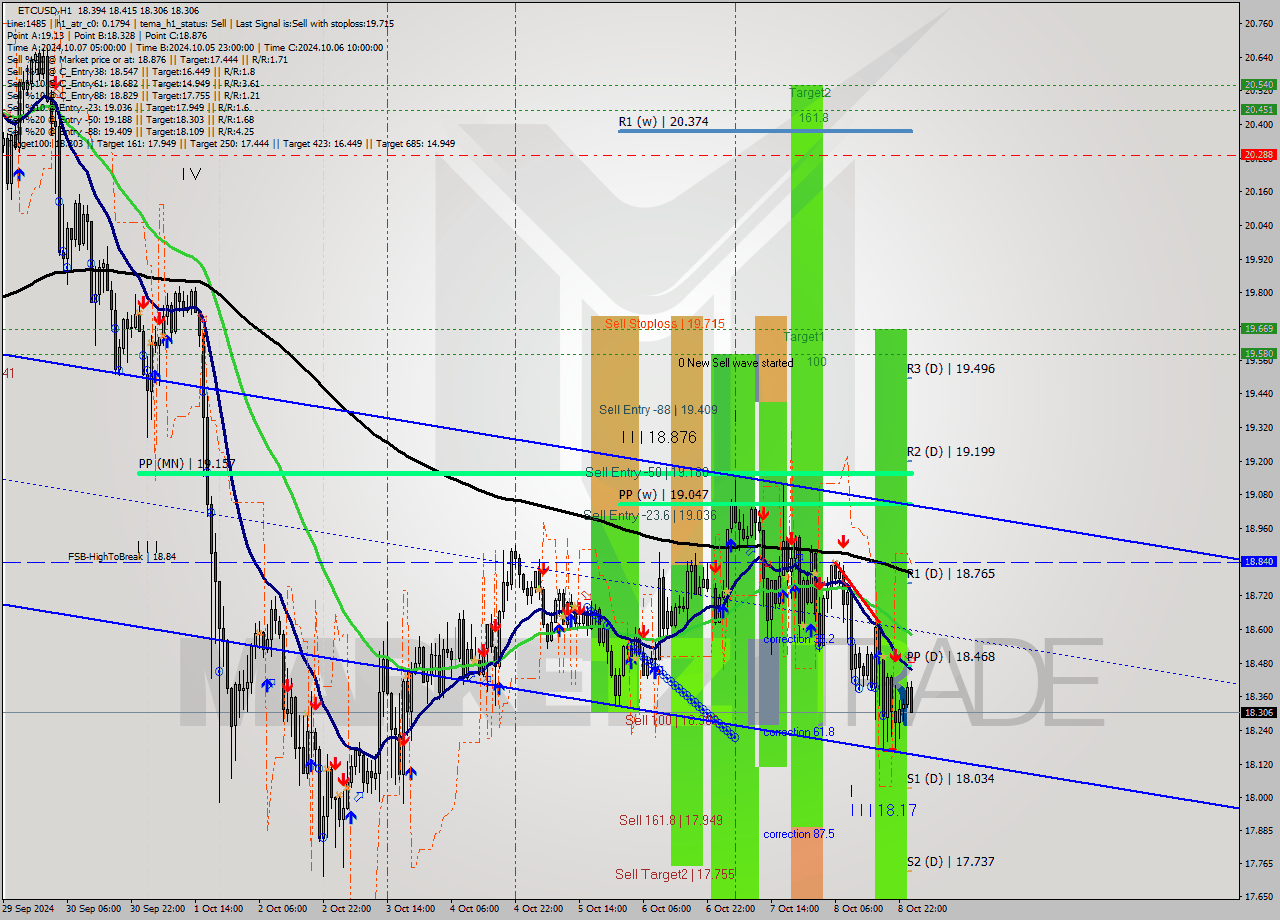Click the 'PP (D) | 18.468' label
Screen dimensions: 1280x920
tap(951, 657)
